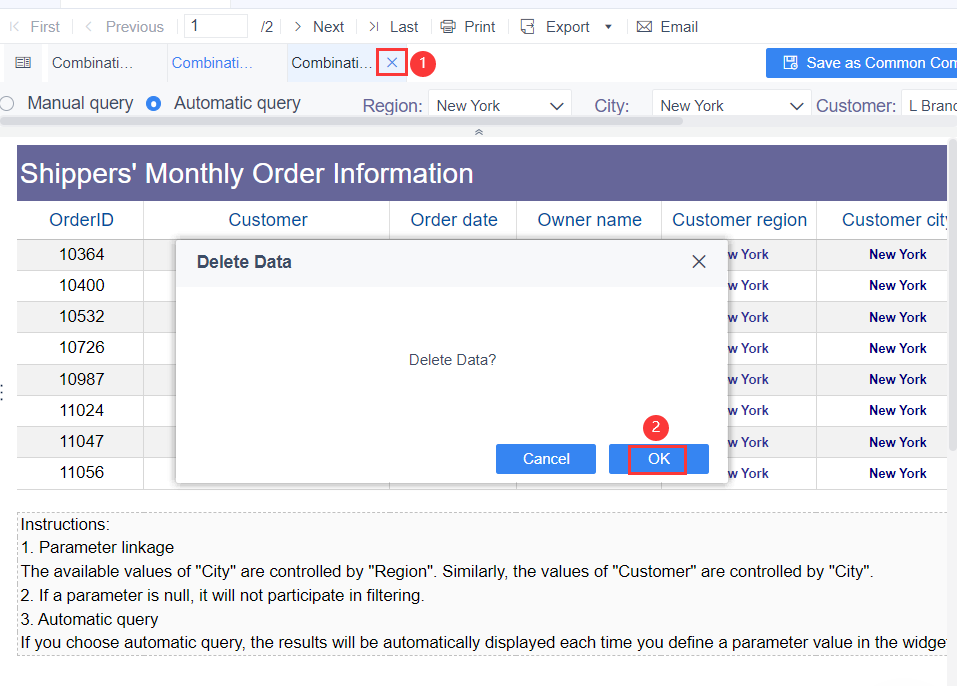The height and width of the screenshot is (686, 957).
Task: Open the City dropdown
Action: coord(731,105)
